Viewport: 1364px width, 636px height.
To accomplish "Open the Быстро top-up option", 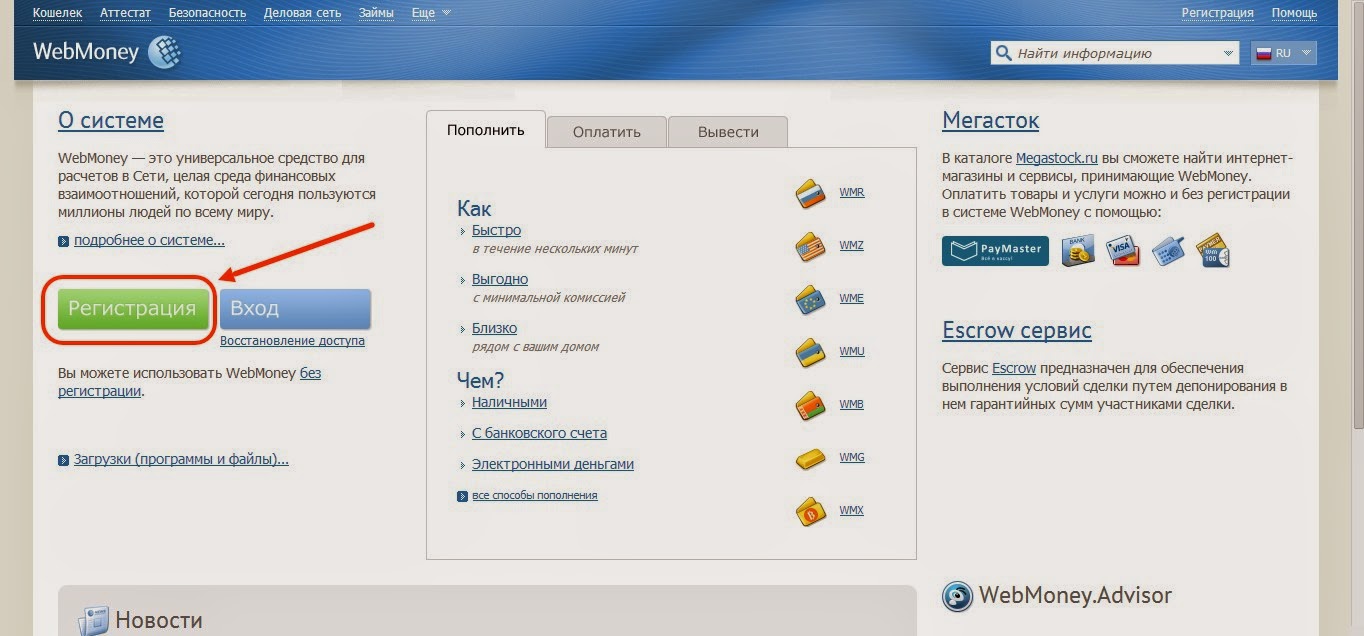I will point(496,230).
